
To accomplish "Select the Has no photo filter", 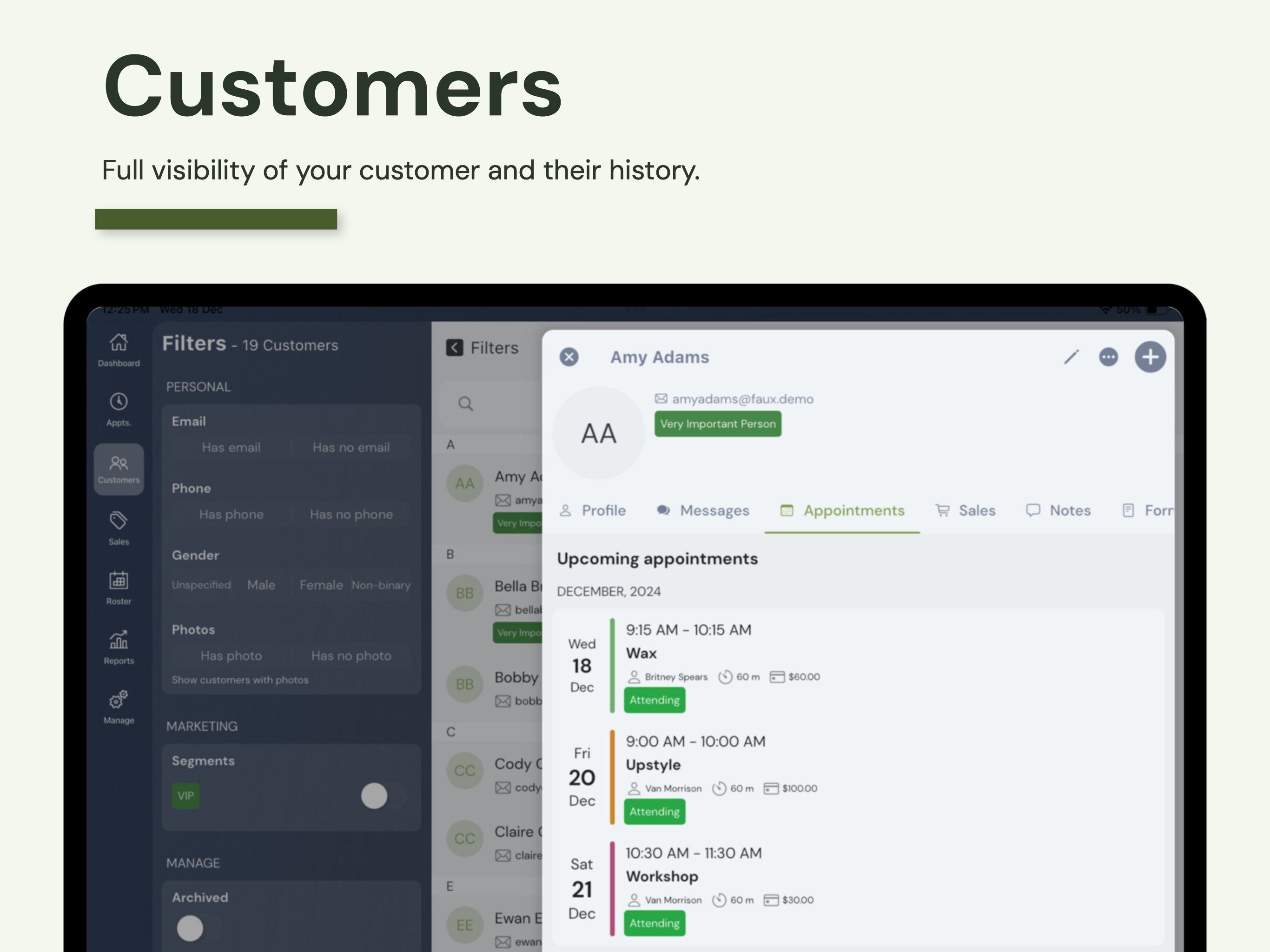I will (351, 656).
